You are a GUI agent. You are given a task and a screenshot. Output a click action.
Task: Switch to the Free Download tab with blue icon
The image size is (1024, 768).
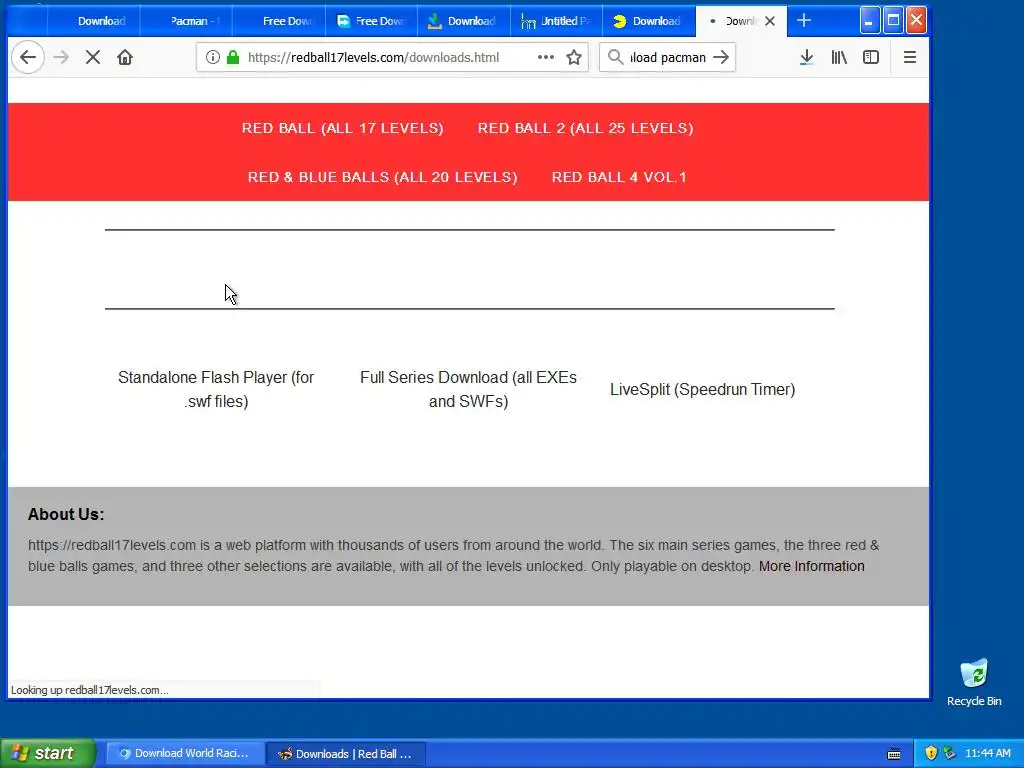click(371, 21)
